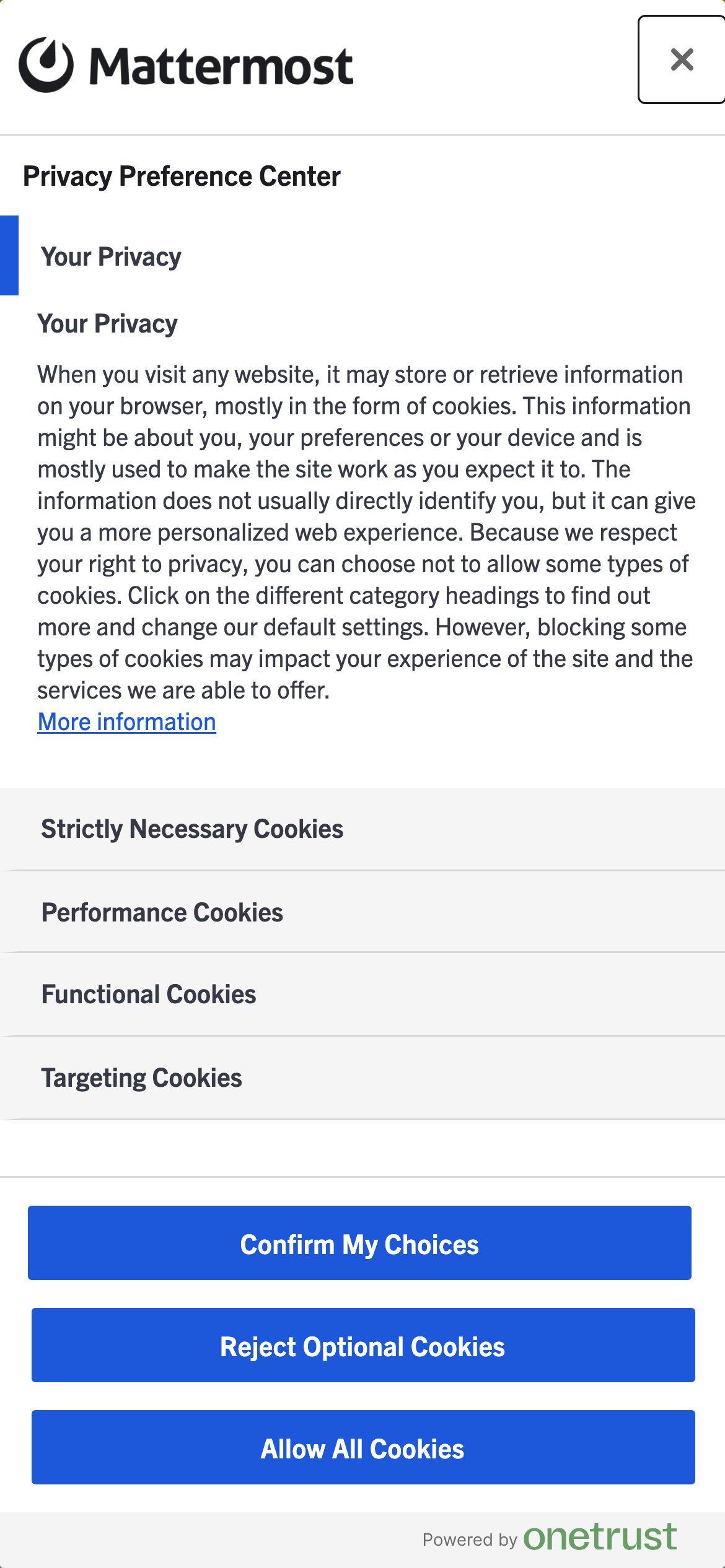Switch to the Performance Cookies category
This screenshot has height=1568, width=725.
point(162,913)
